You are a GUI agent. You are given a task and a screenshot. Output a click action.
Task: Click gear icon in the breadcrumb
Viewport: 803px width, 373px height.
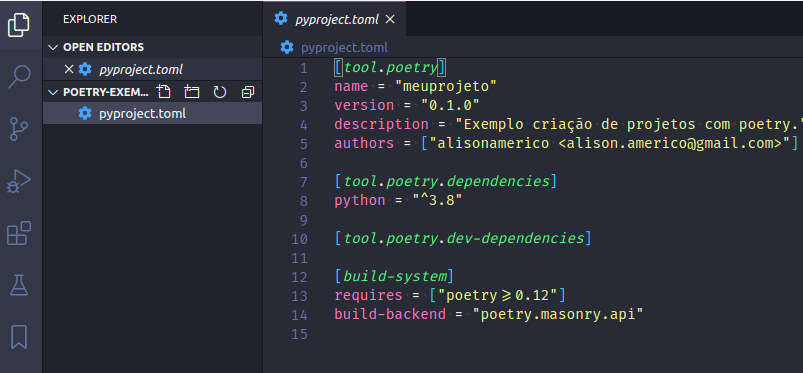(x=287, y=48)
